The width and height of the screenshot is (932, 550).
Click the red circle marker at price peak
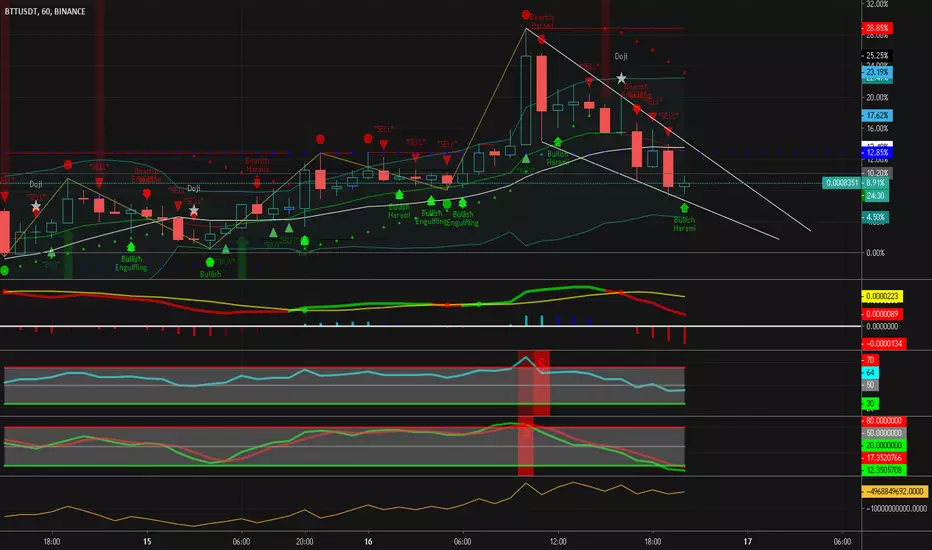point(525,15)
